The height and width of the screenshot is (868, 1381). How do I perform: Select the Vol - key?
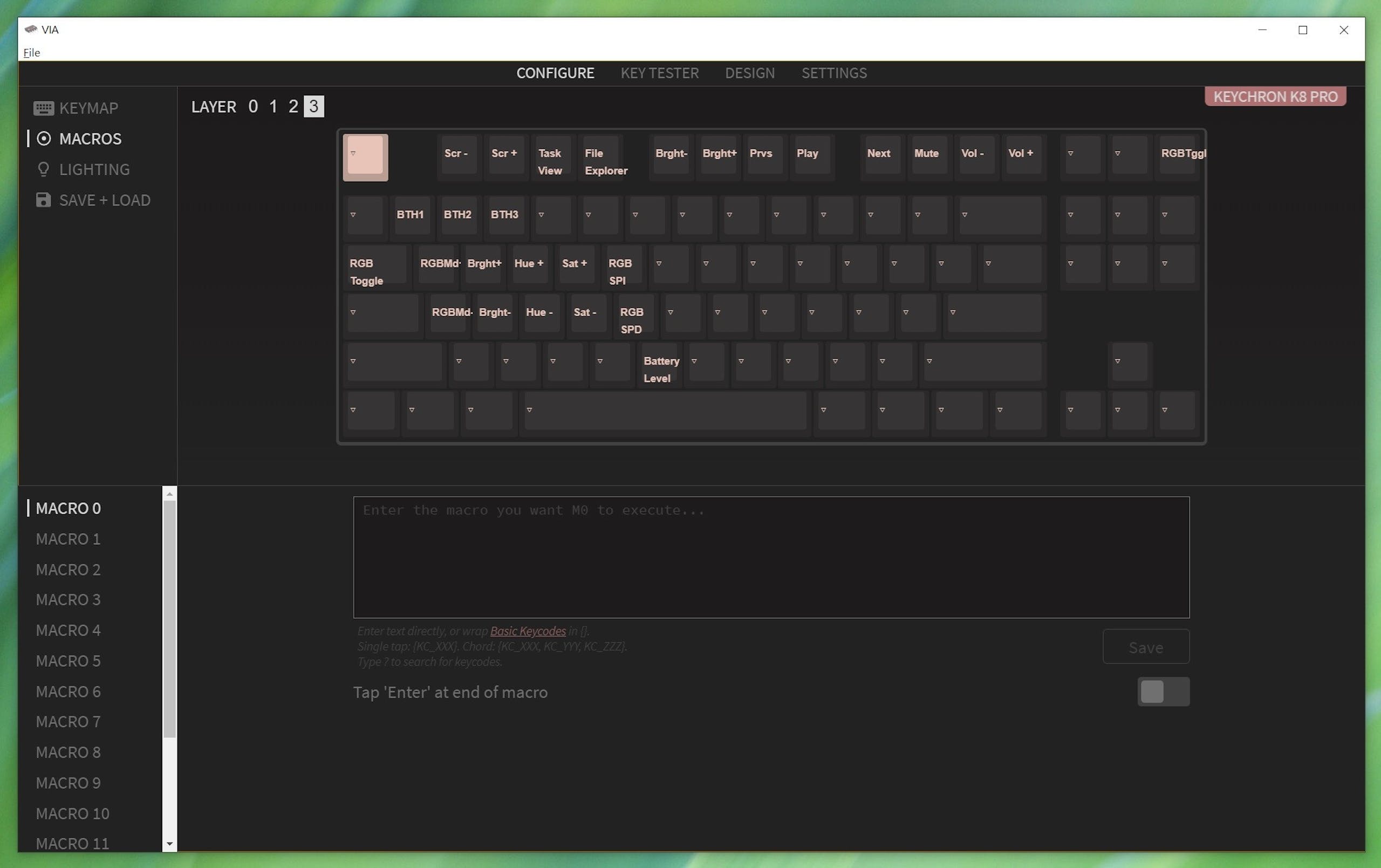pos(976,157)
